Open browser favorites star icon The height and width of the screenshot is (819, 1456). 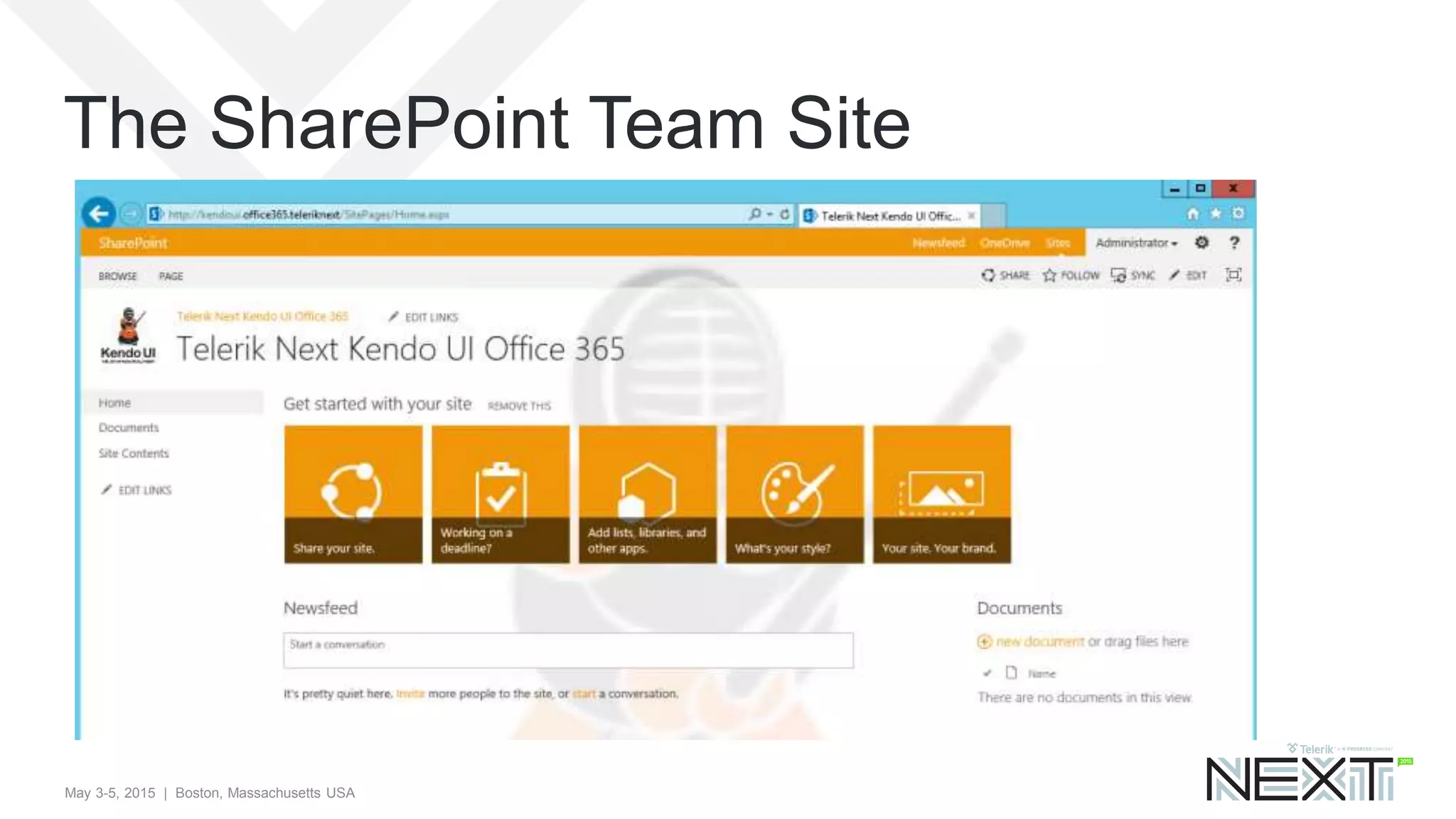click(1216, 213)
